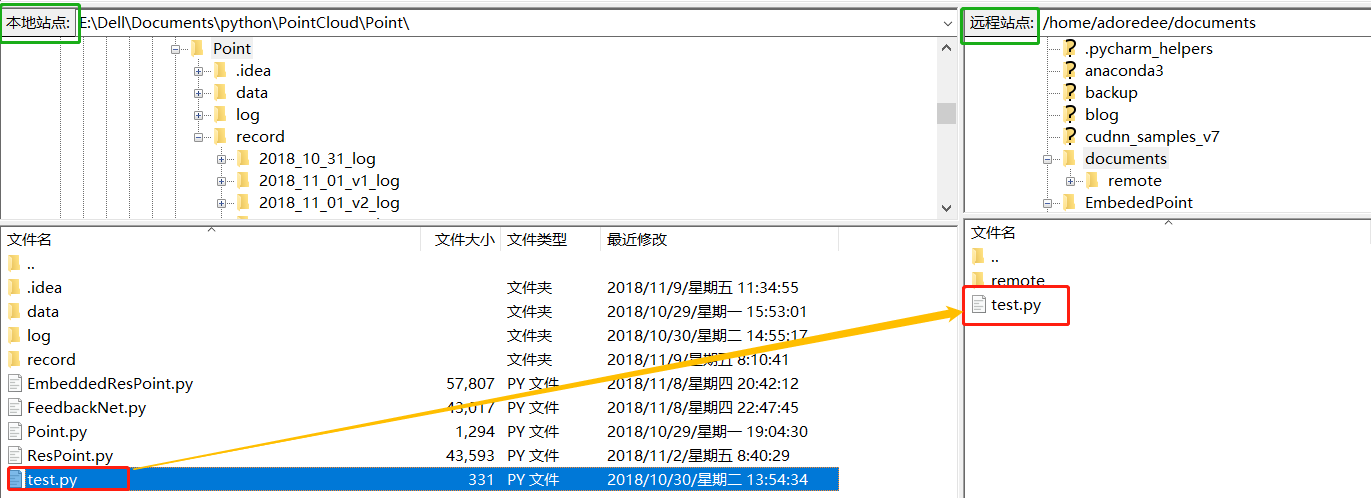Screen dimensions: 1371x498
Task: Click the backup question-mark folder icon
Action: [1069, 92]
